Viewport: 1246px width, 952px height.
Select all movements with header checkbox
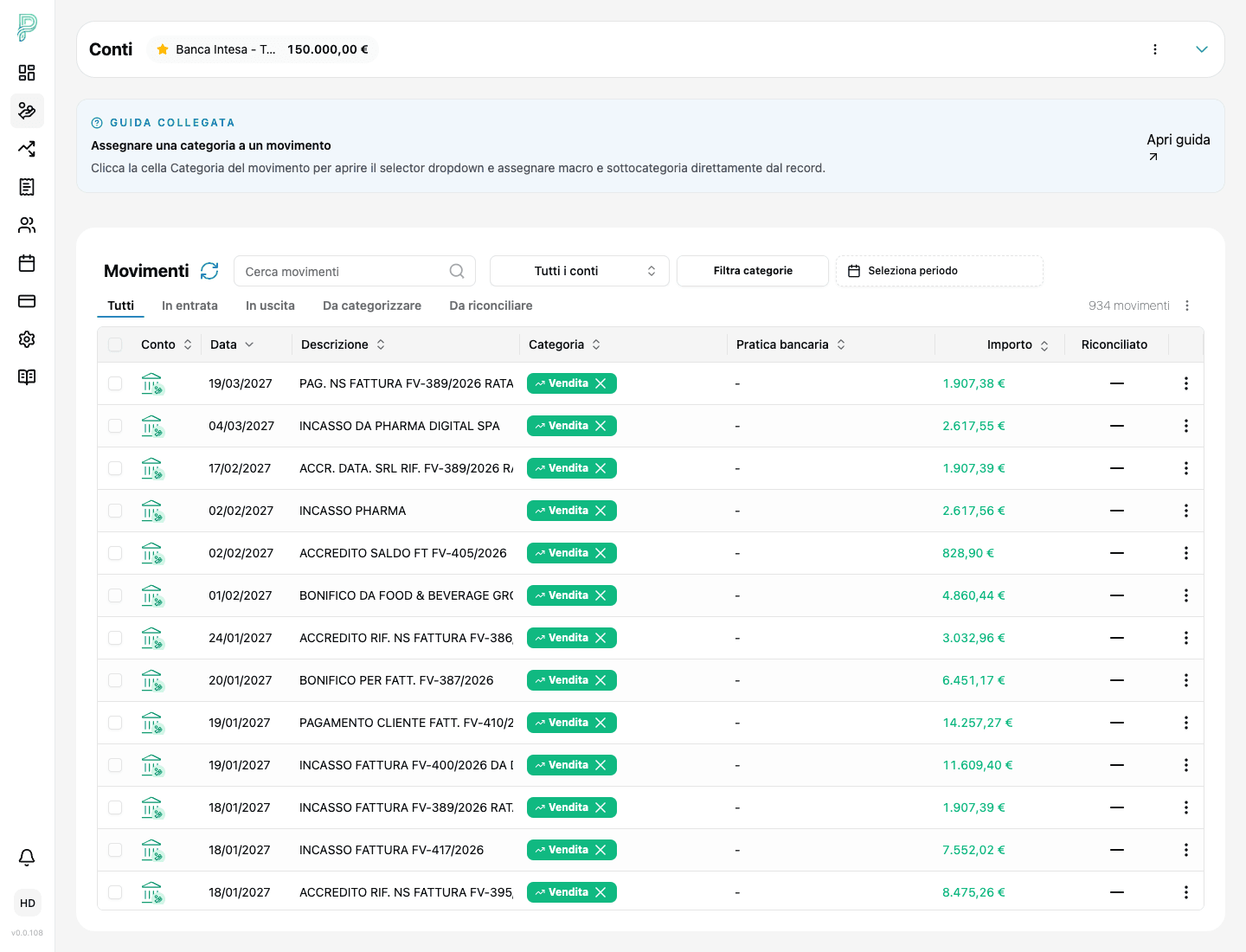tap(115, 344)
